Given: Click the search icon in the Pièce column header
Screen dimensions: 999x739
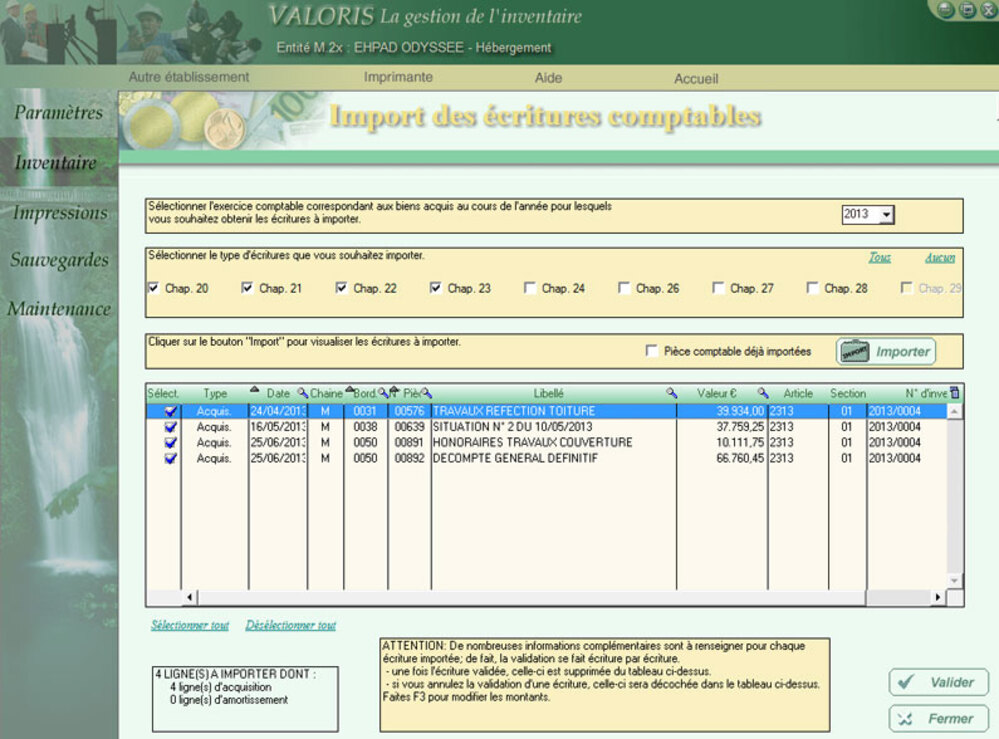Looking at the screenshot, I should point(425,394).
